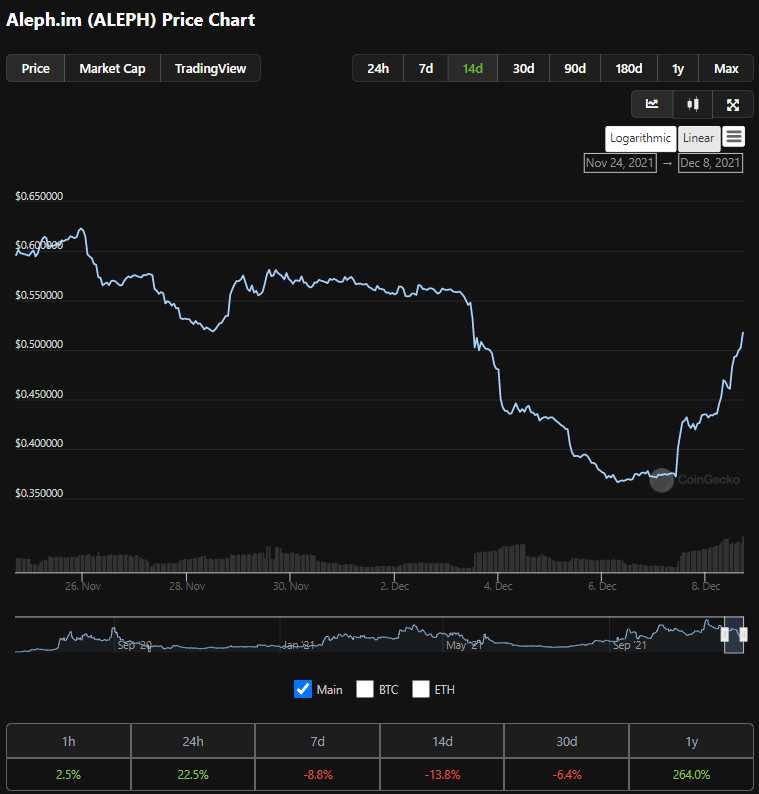Click the -13.8% 14d change value
The image size is (759, 794).
click(443, 774)
